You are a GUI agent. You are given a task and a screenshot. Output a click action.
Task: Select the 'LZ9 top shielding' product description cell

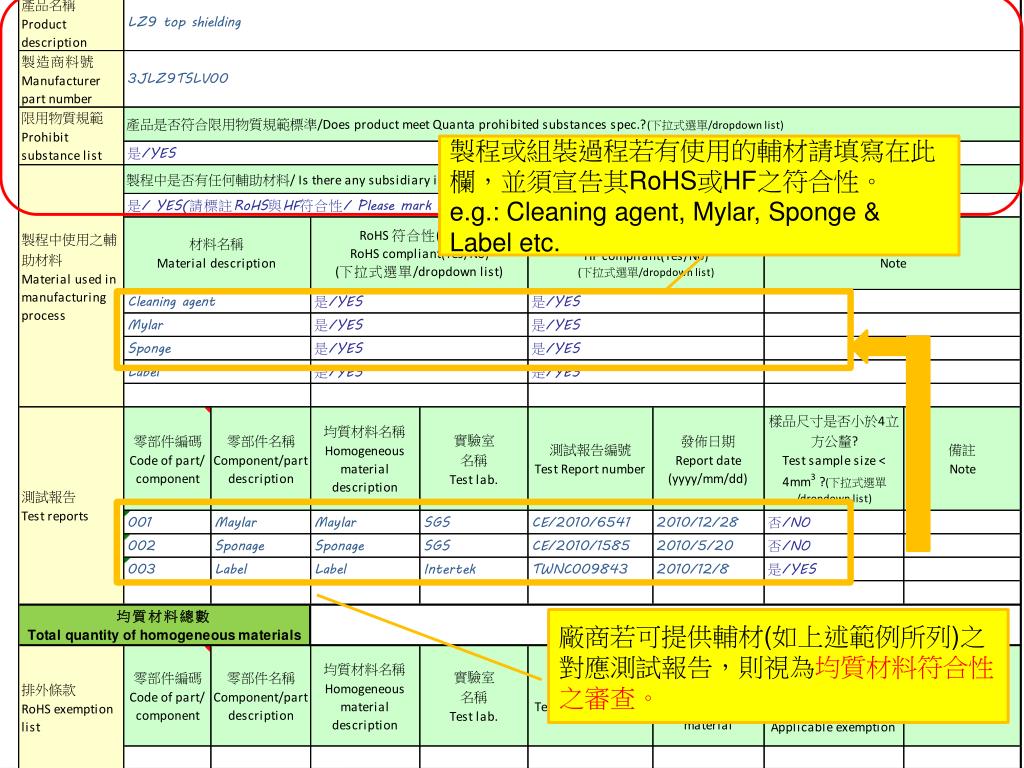pos(572,24)
